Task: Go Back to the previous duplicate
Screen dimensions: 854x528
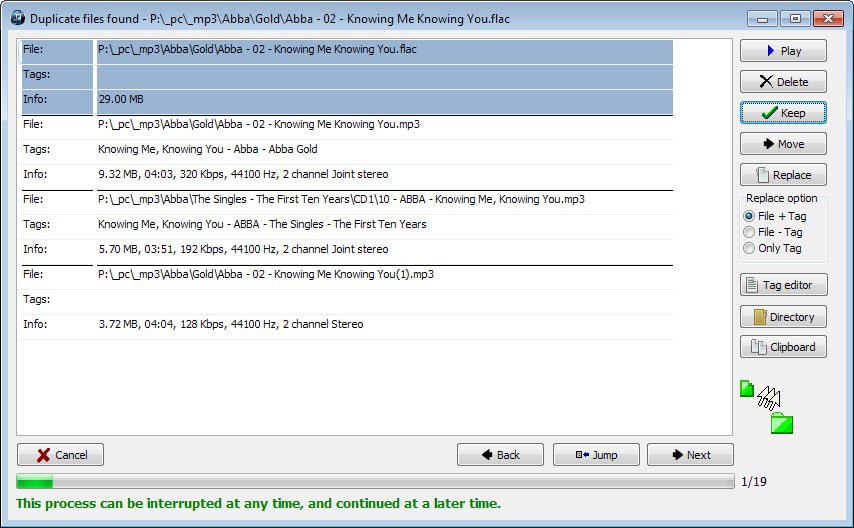Action: (500, 455)
